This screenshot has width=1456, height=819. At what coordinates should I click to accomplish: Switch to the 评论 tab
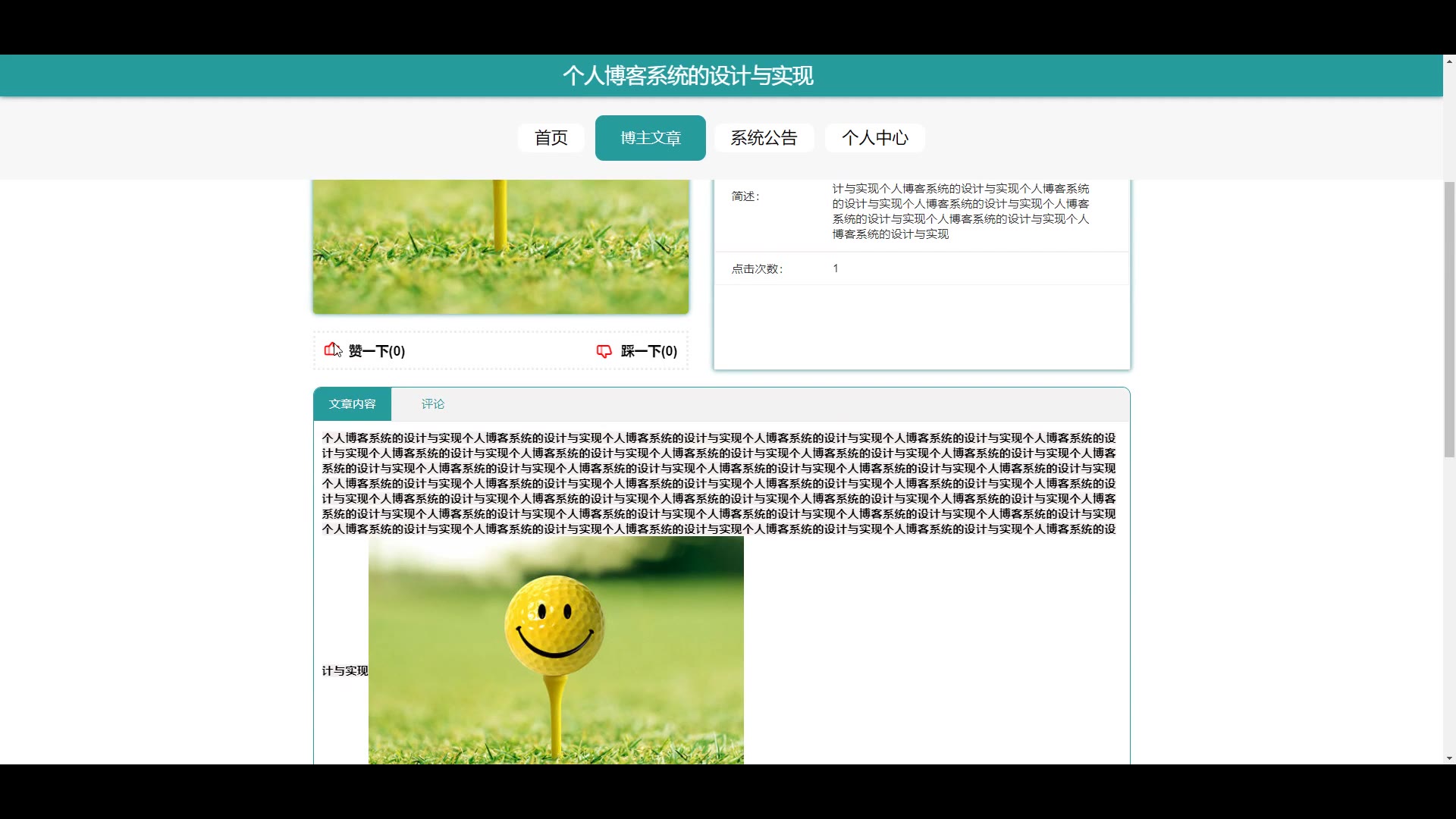tap(433, 404)
